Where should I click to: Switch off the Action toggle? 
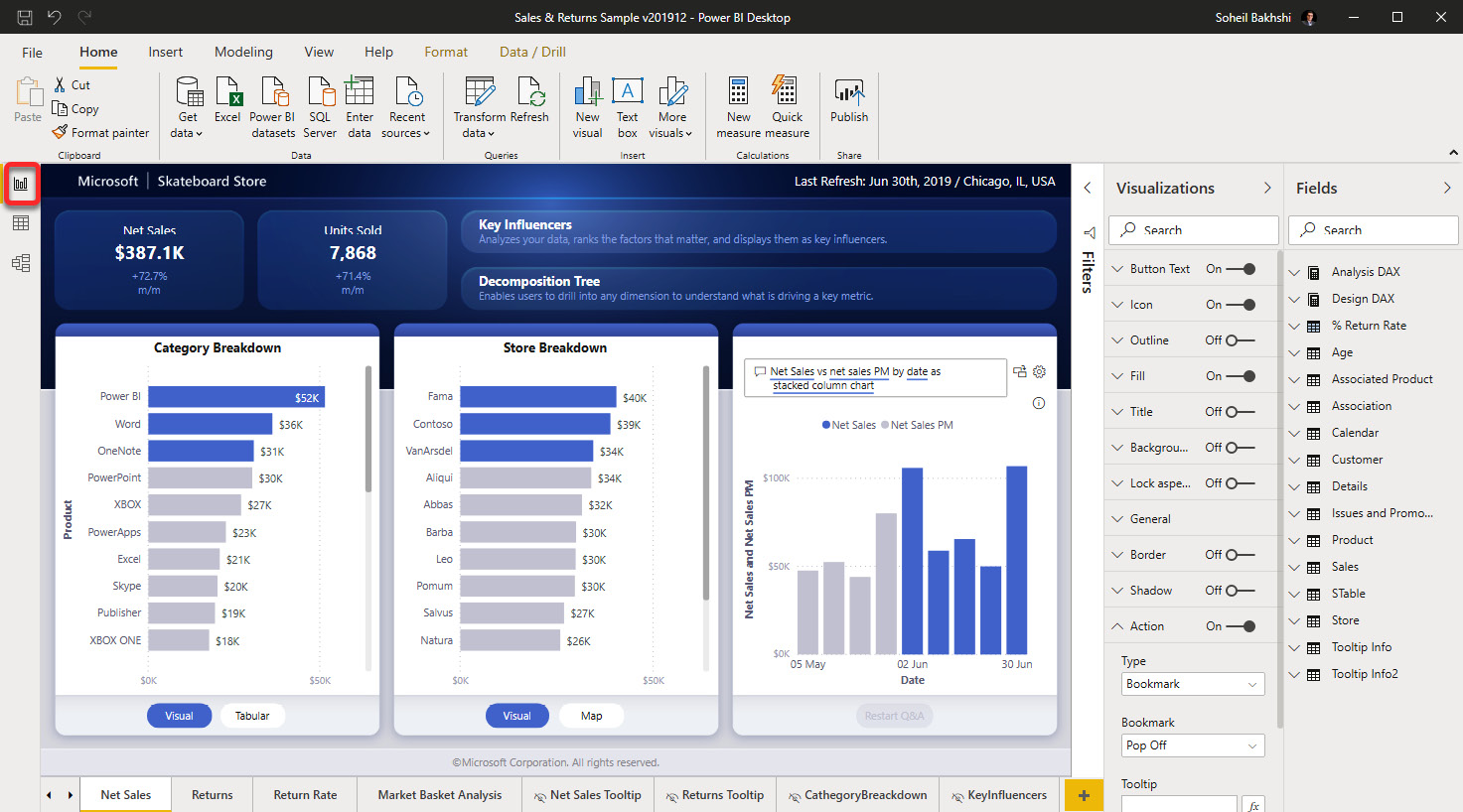coord(1241,626)
